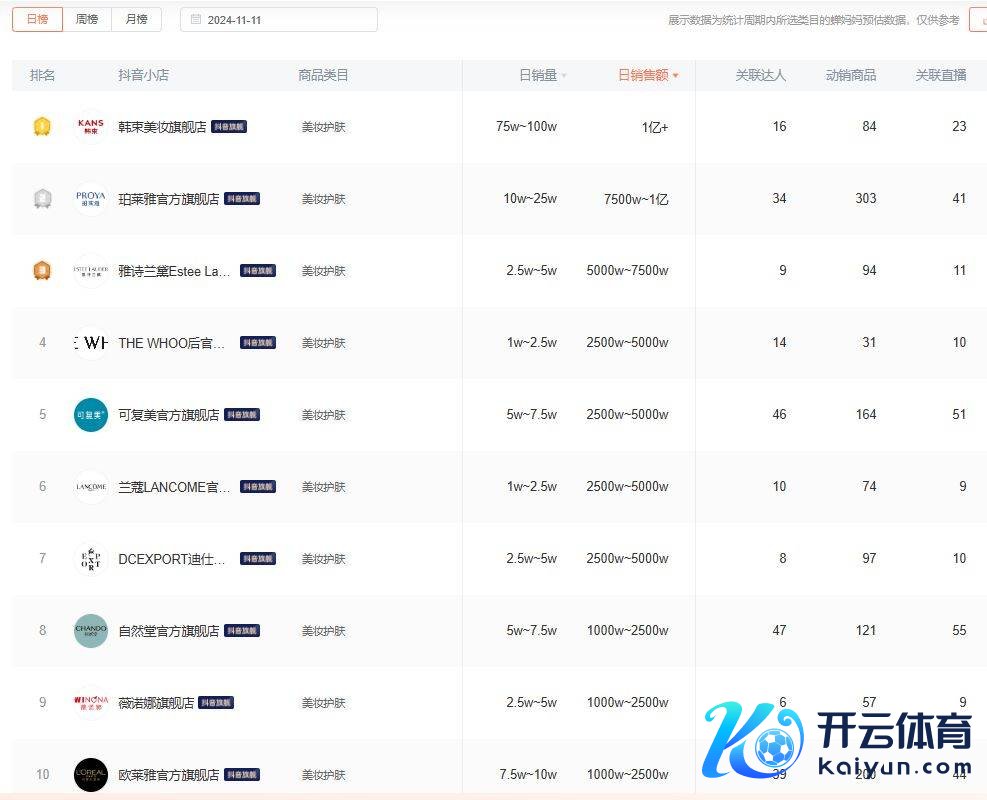Image resolution: width=987 pixels, height=800 pixels.
Task: Open DCEXPORT迪仕… shop link
Action: pos(171,559)
